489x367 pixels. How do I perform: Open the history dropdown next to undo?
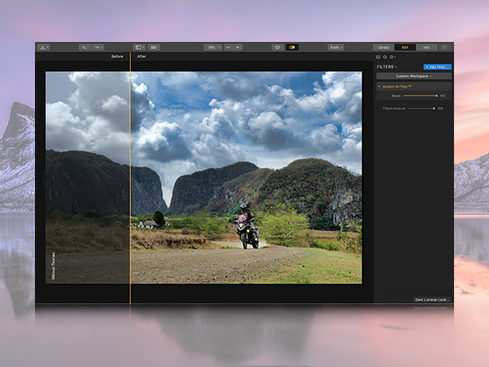98,47
